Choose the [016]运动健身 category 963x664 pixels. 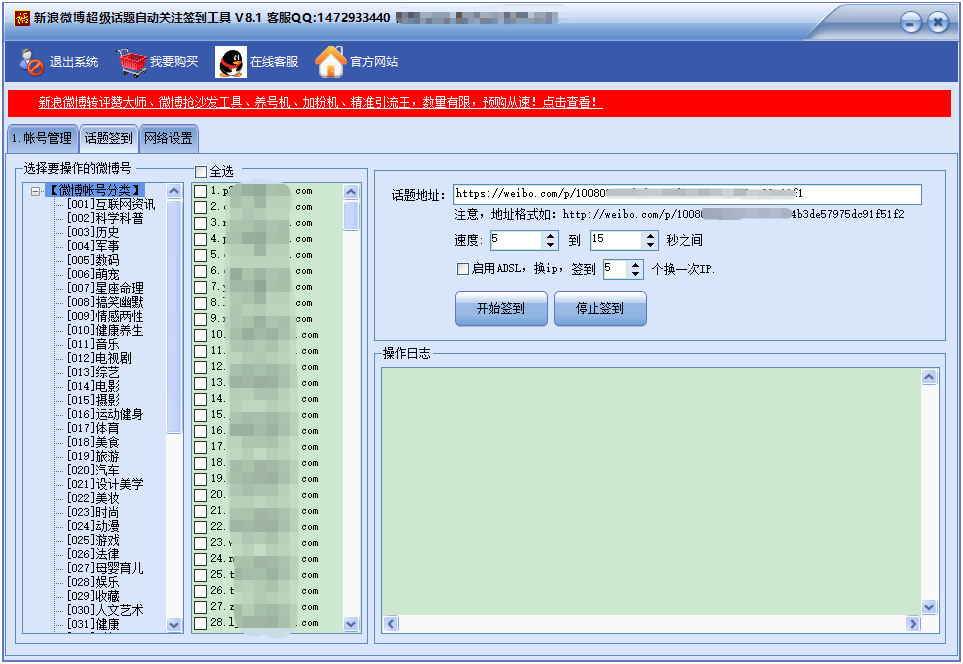[105, 415]
